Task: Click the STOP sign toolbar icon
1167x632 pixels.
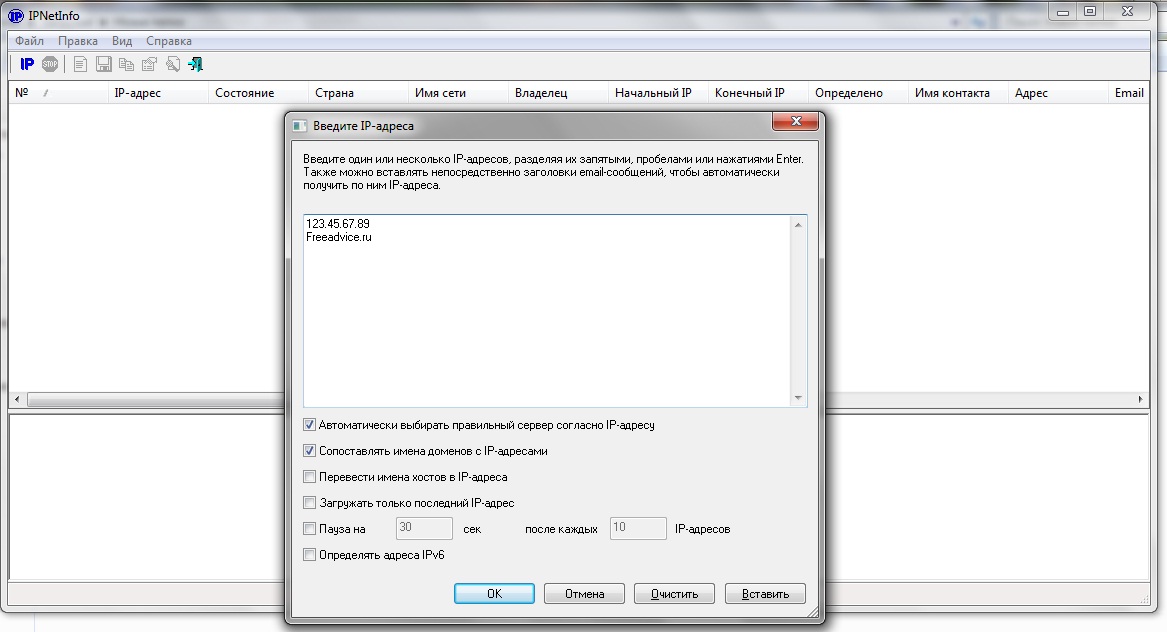Action: click(50, 64)
